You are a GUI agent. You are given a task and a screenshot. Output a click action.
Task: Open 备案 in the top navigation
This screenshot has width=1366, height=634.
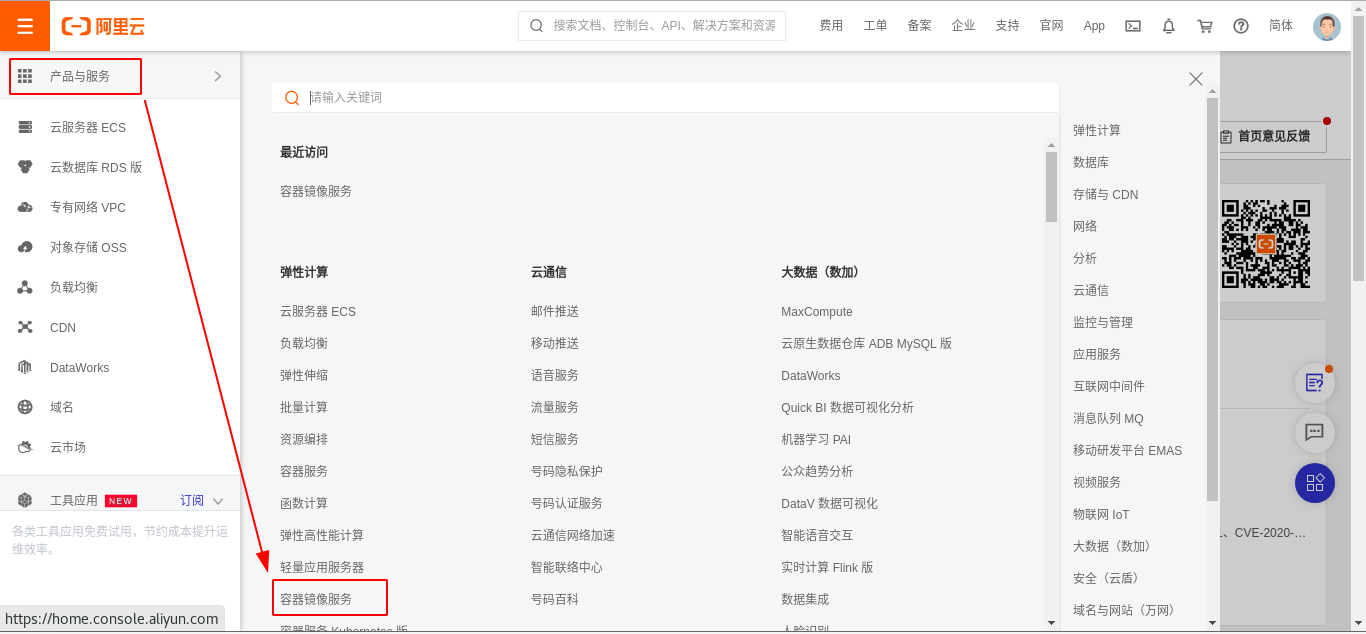click(919, 26)
